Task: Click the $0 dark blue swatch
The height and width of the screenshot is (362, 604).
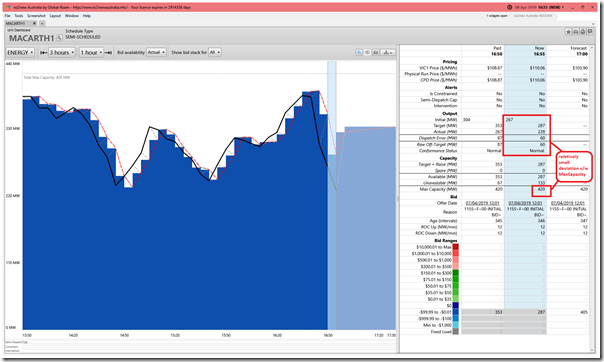Action: [x=456, y=305]
